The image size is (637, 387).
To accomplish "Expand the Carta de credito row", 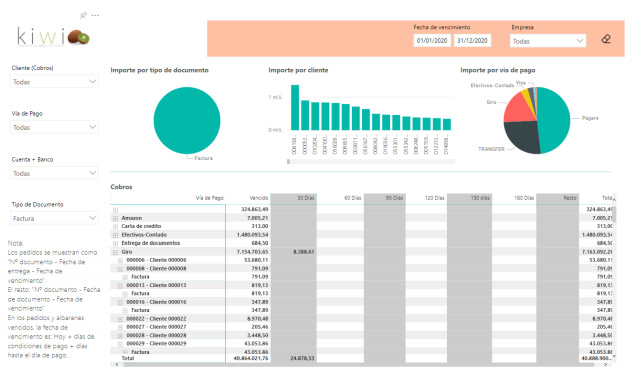I will tap(115, 226).
